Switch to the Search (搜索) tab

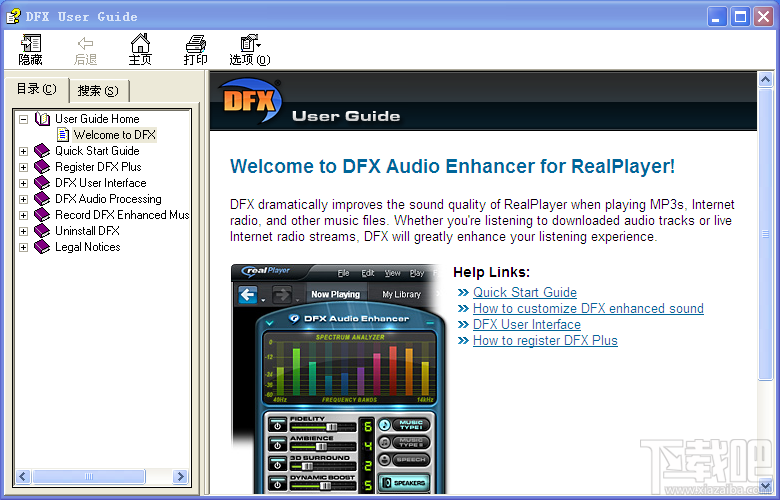(98, 91)
